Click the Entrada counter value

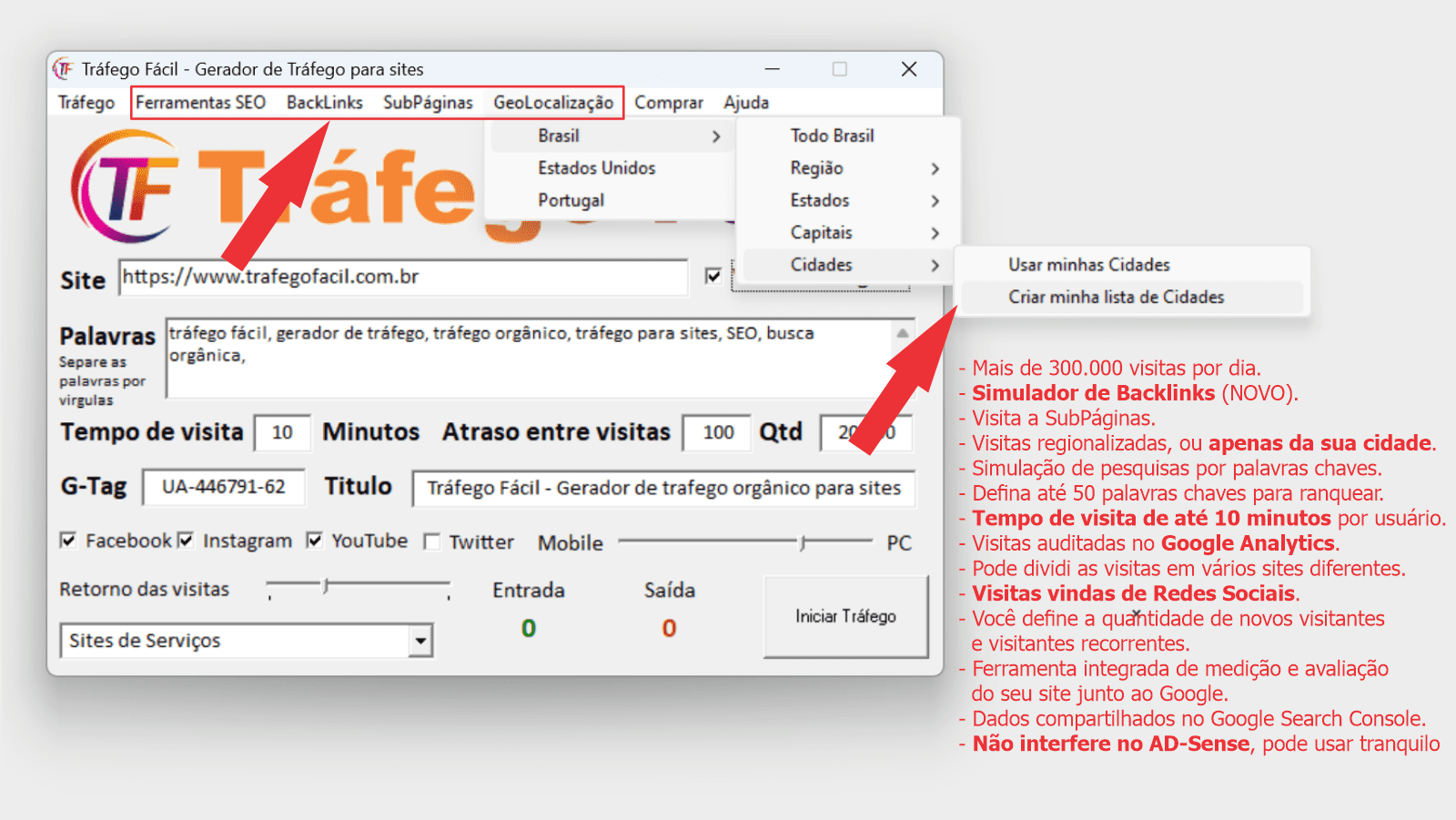coord(529,628)
